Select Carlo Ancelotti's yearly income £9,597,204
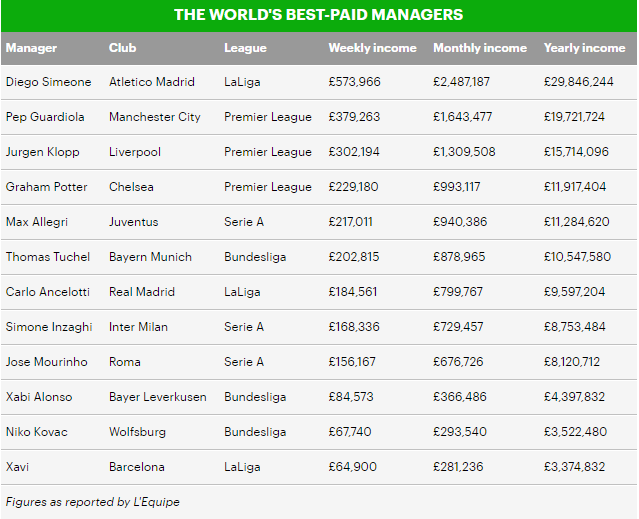The width and height of the screenshot is (639, 519). pyautogui.click(x=577, y=292)
